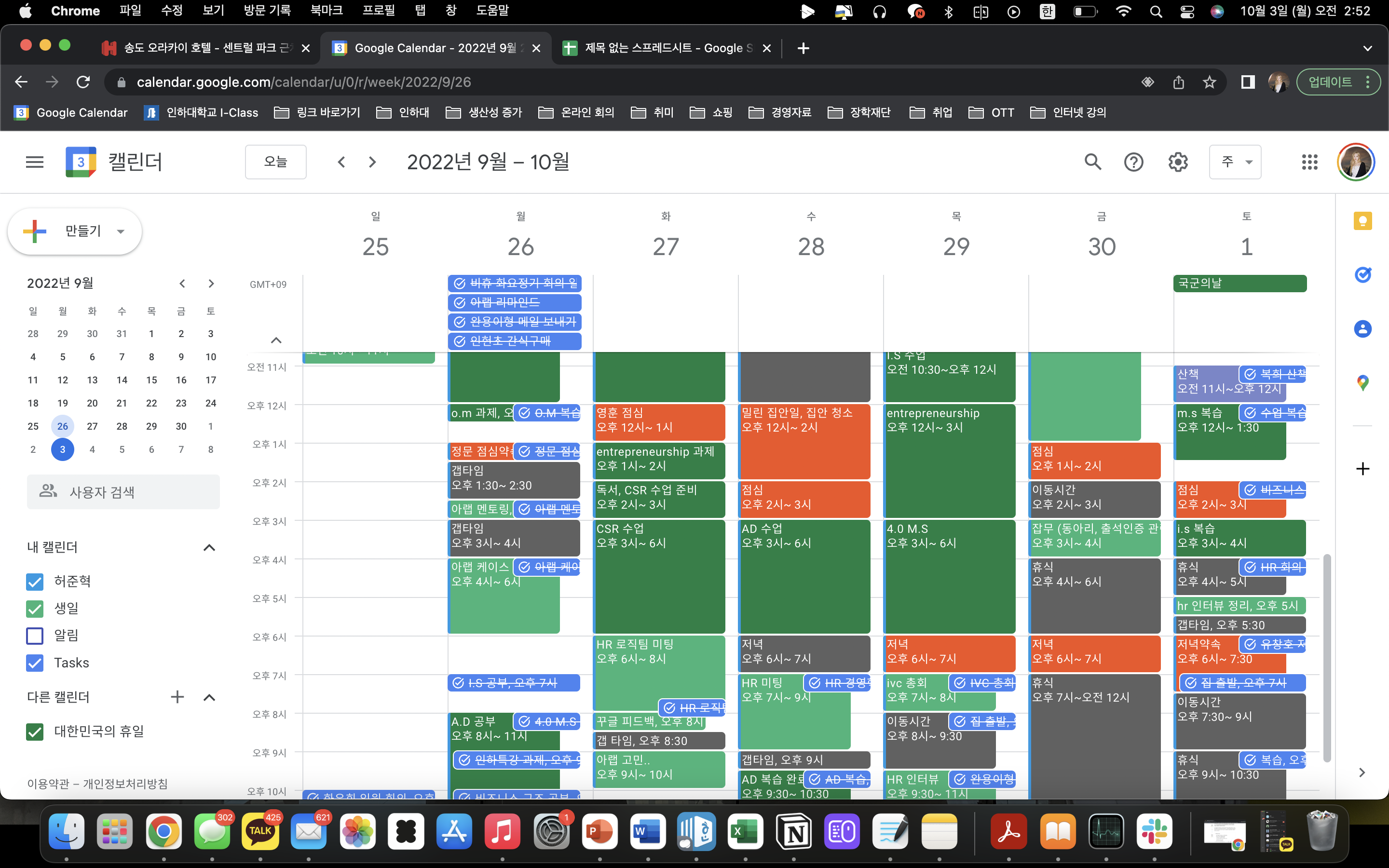The height and width of the screenshot is (868, 1389).
Task: Open Chrome three-dot menu
Action: (x=1368, y=82)
